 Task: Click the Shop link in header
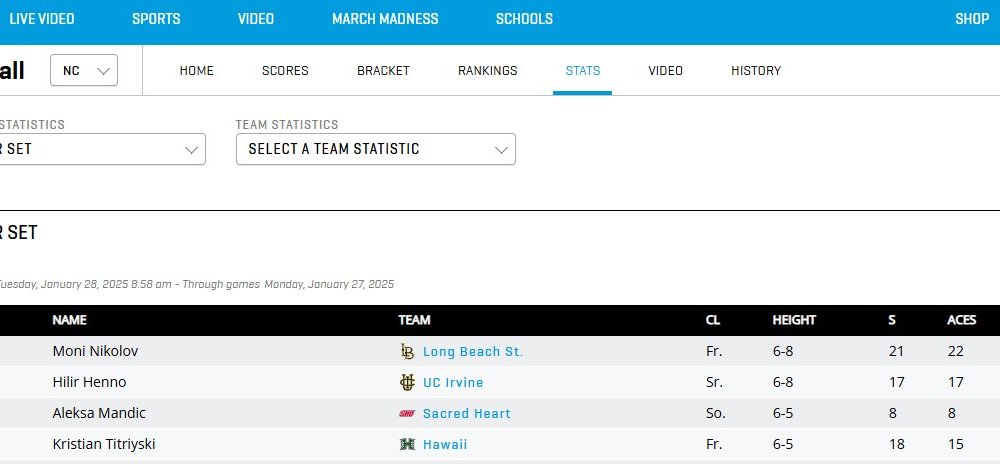point(971,19)
